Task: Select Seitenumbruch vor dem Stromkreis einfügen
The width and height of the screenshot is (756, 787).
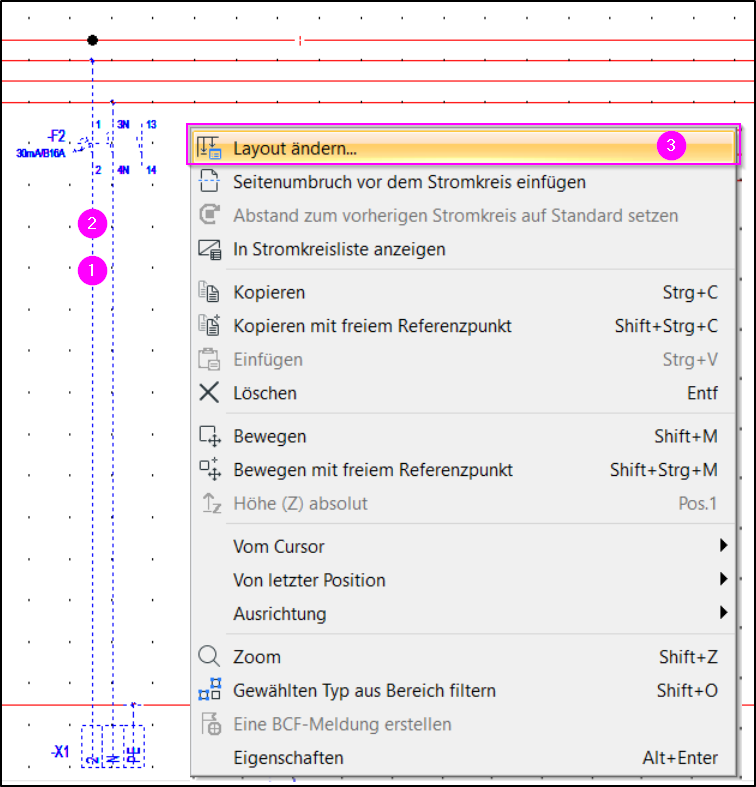Action: click(x=463, y=182)
